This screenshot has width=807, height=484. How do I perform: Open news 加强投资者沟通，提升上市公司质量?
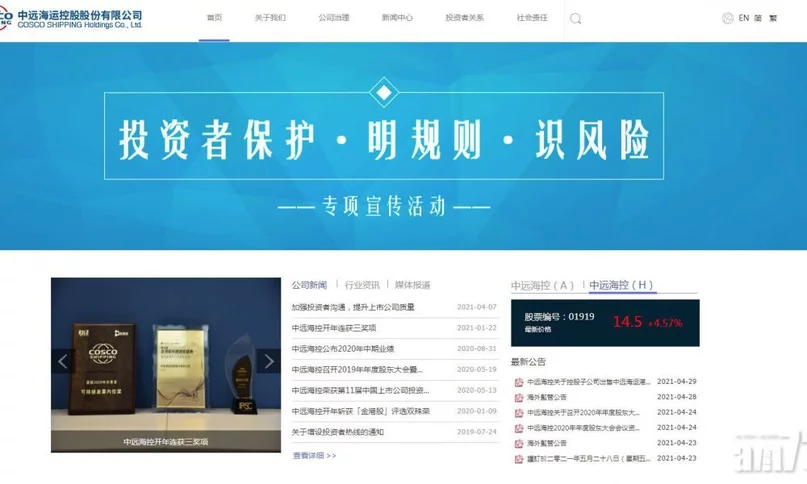[x=353, y=307]
